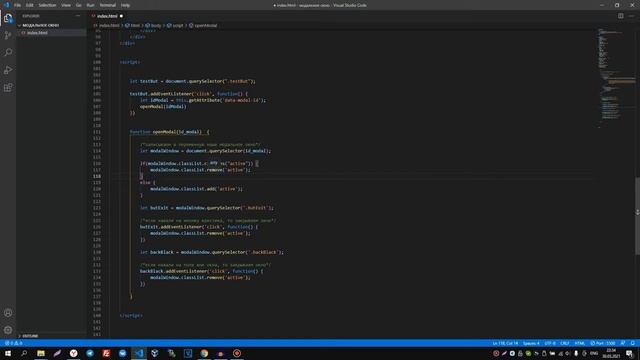Image resolution: width=640 pixels, height=360 pixels.
Task: Change indentation via Spaces: 4
Action: coord(531,343)
